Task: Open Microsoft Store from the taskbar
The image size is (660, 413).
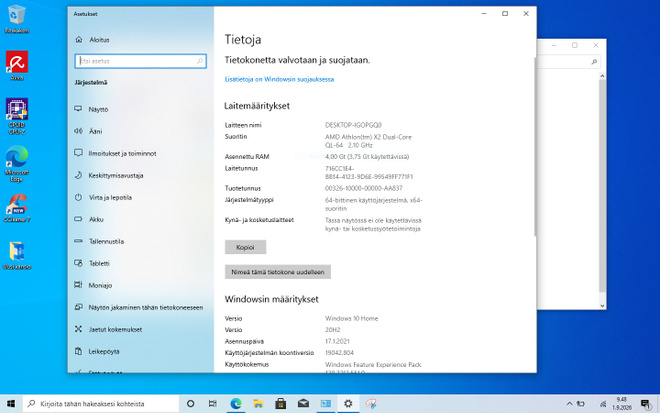Action: (x=281, y=404)
